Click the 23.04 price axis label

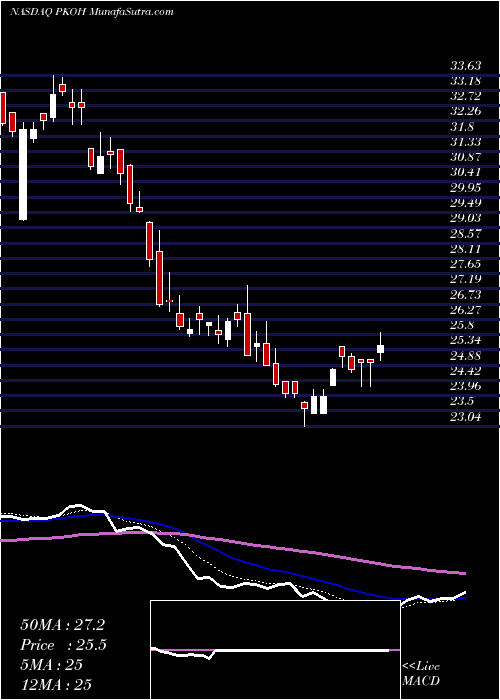(466, 417)
